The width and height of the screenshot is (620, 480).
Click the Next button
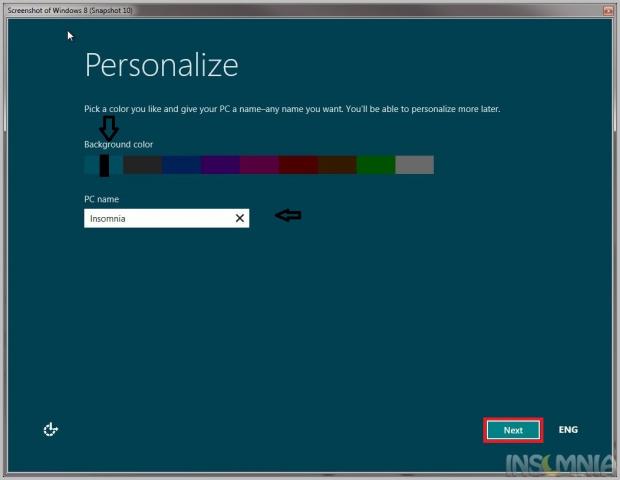click(513, 430)
